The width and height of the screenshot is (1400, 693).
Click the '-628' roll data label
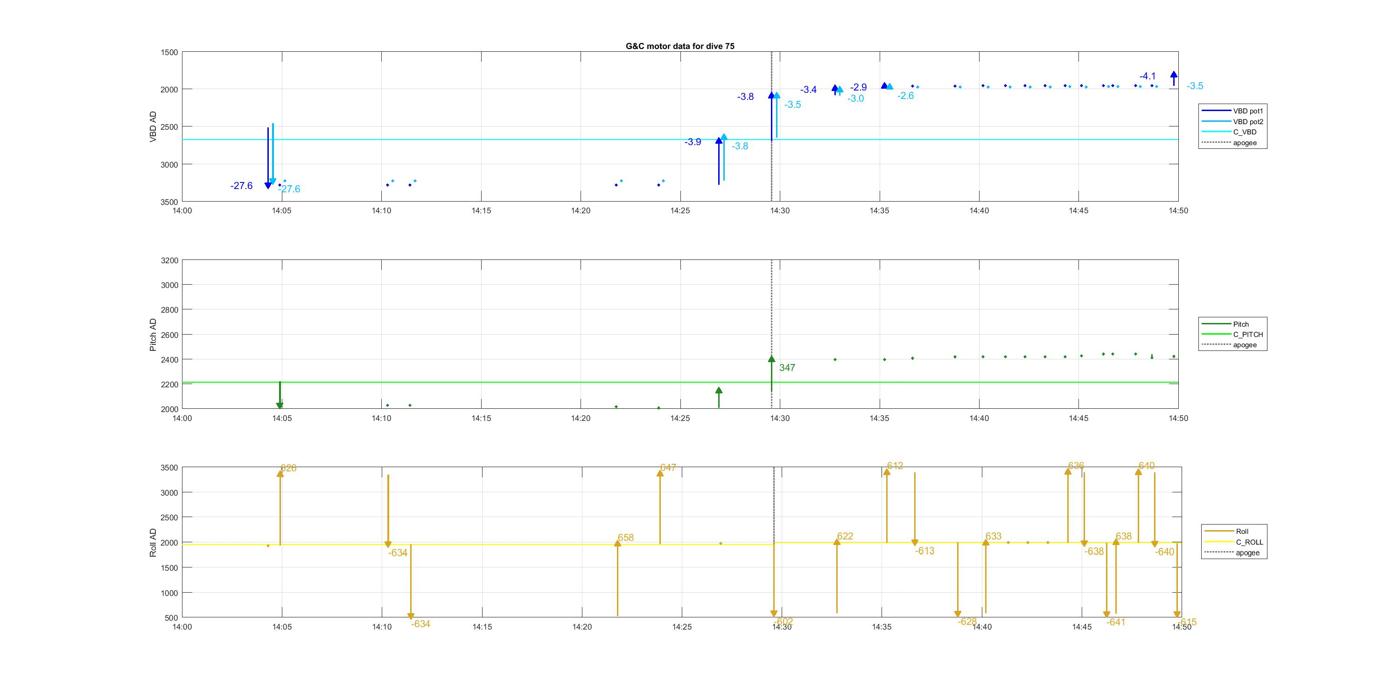967,621
